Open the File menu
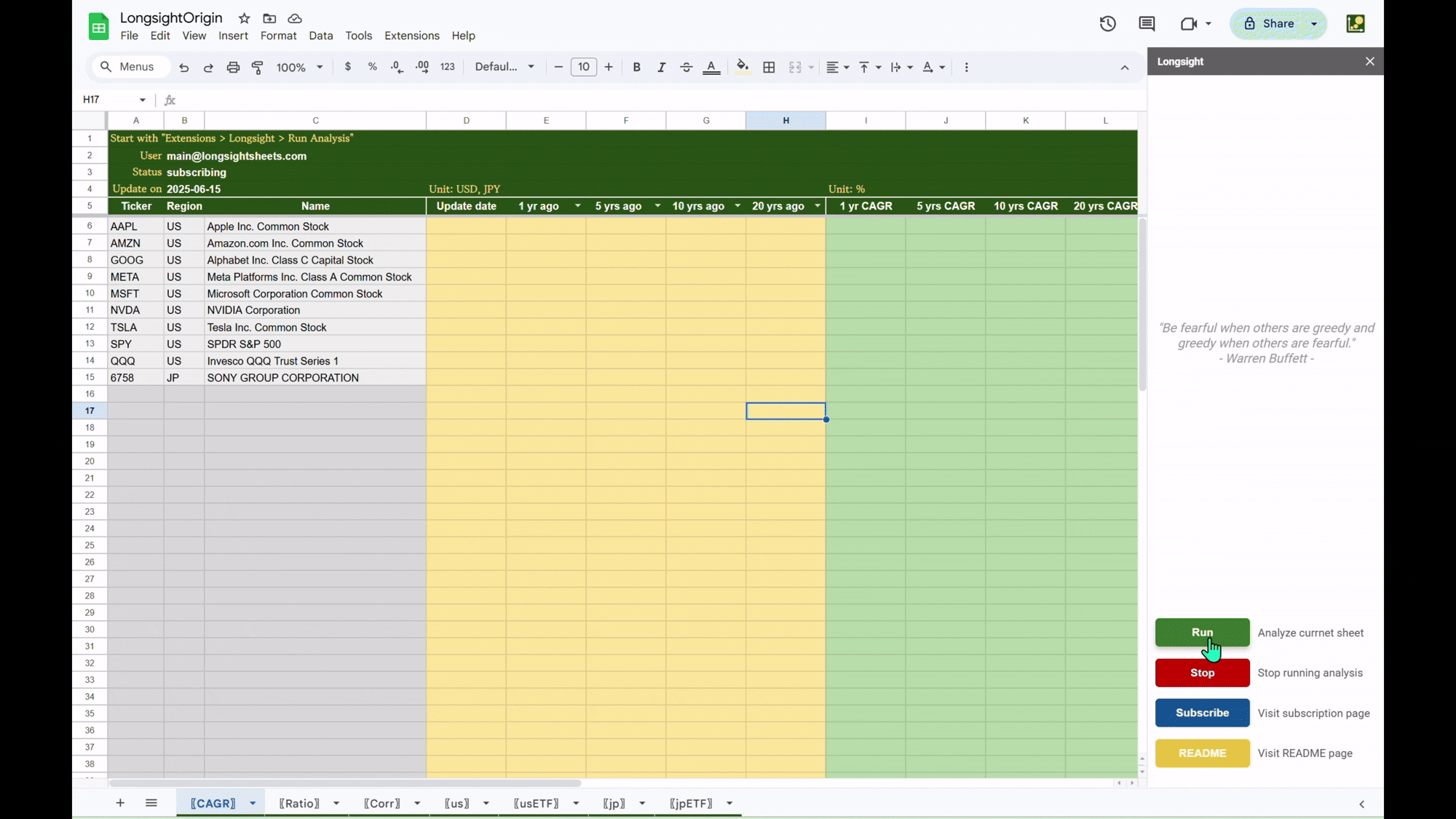Viewport: 1456px width, 819px height. coord(129,36)
